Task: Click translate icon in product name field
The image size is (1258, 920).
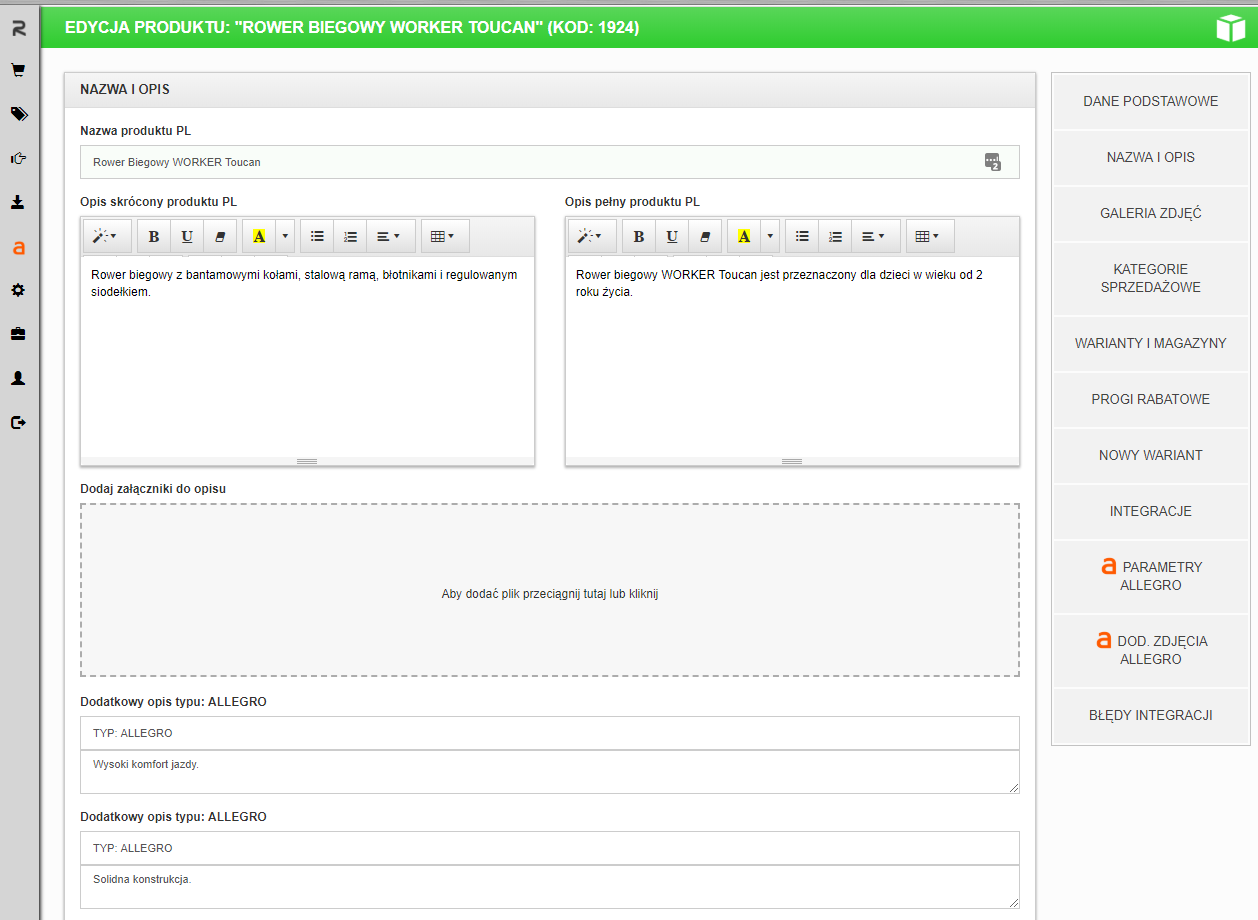Action: coord(992,162)
